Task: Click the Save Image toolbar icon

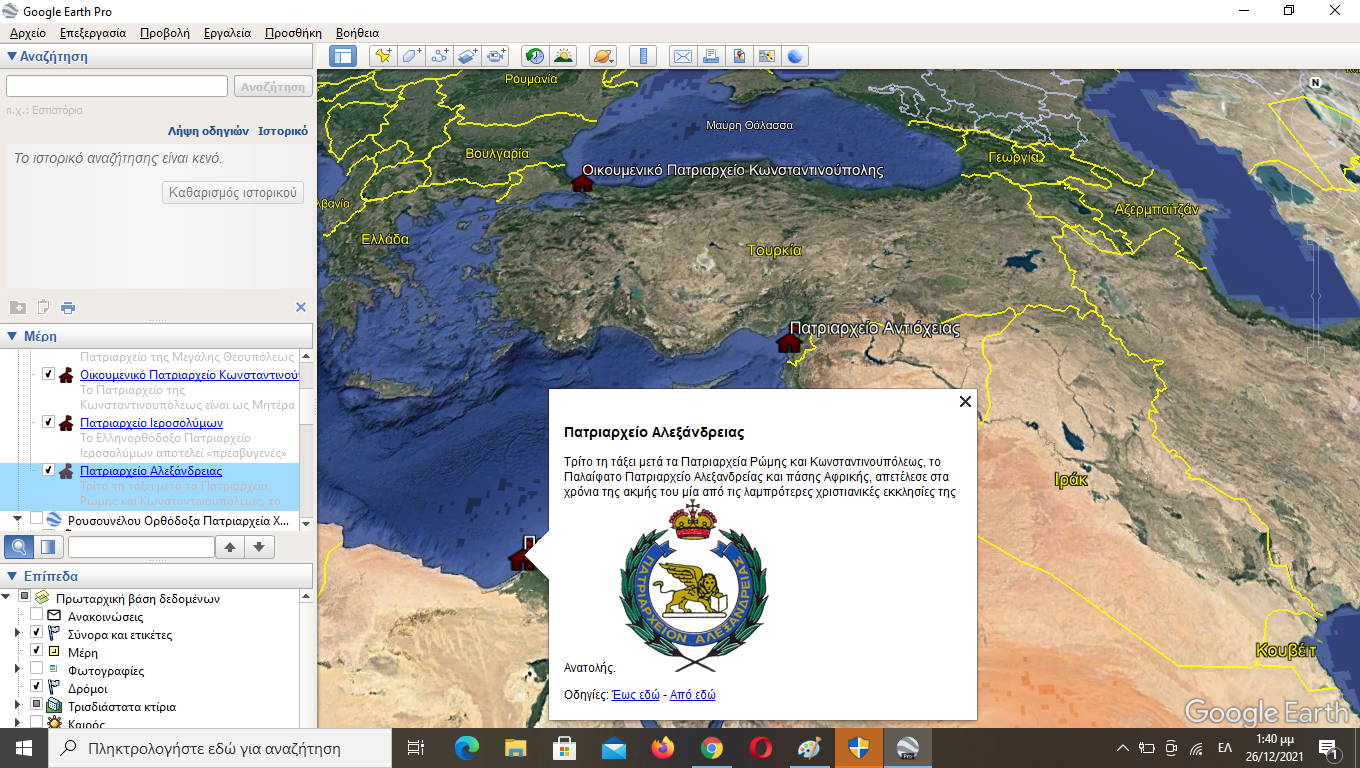Action: click(738, 56)
